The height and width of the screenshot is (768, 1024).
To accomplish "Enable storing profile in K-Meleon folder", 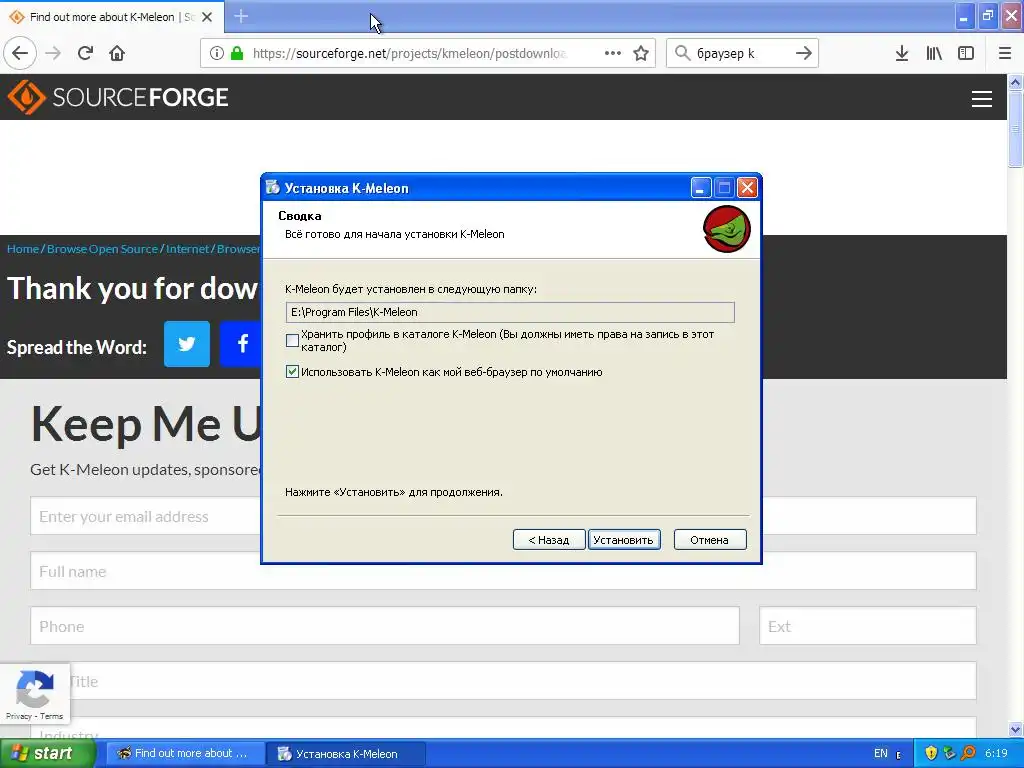I will [293, 340].
